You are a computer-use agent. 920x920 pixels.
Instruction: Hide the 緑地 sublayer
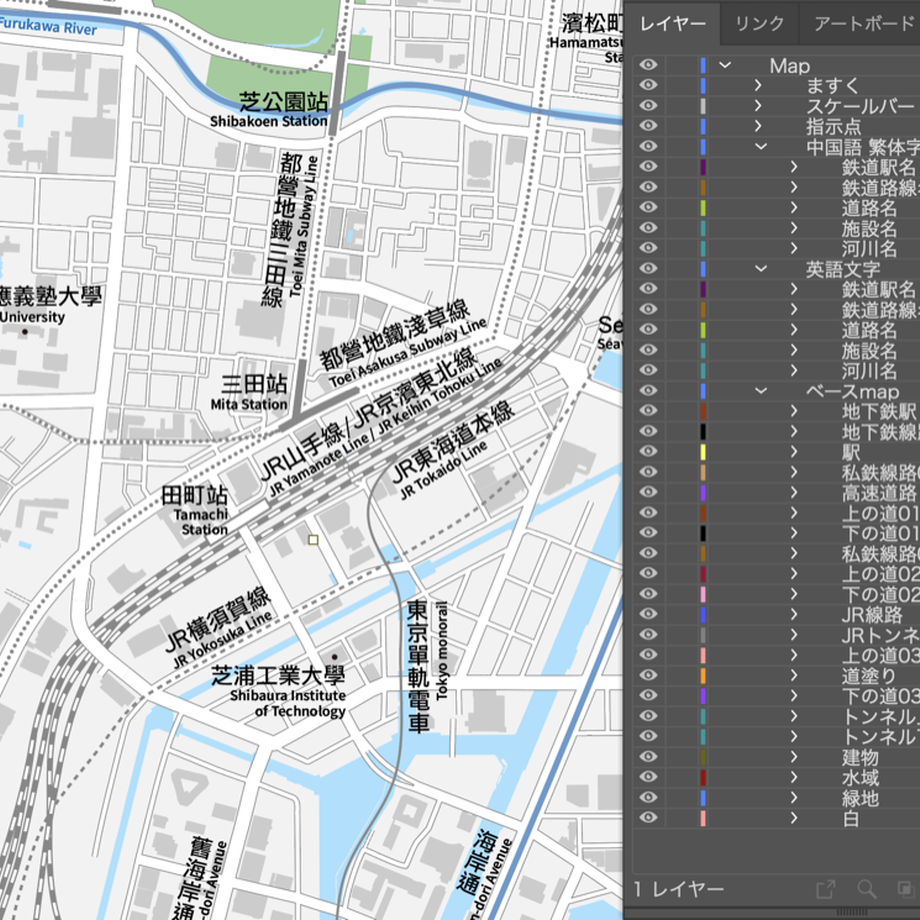648,797
